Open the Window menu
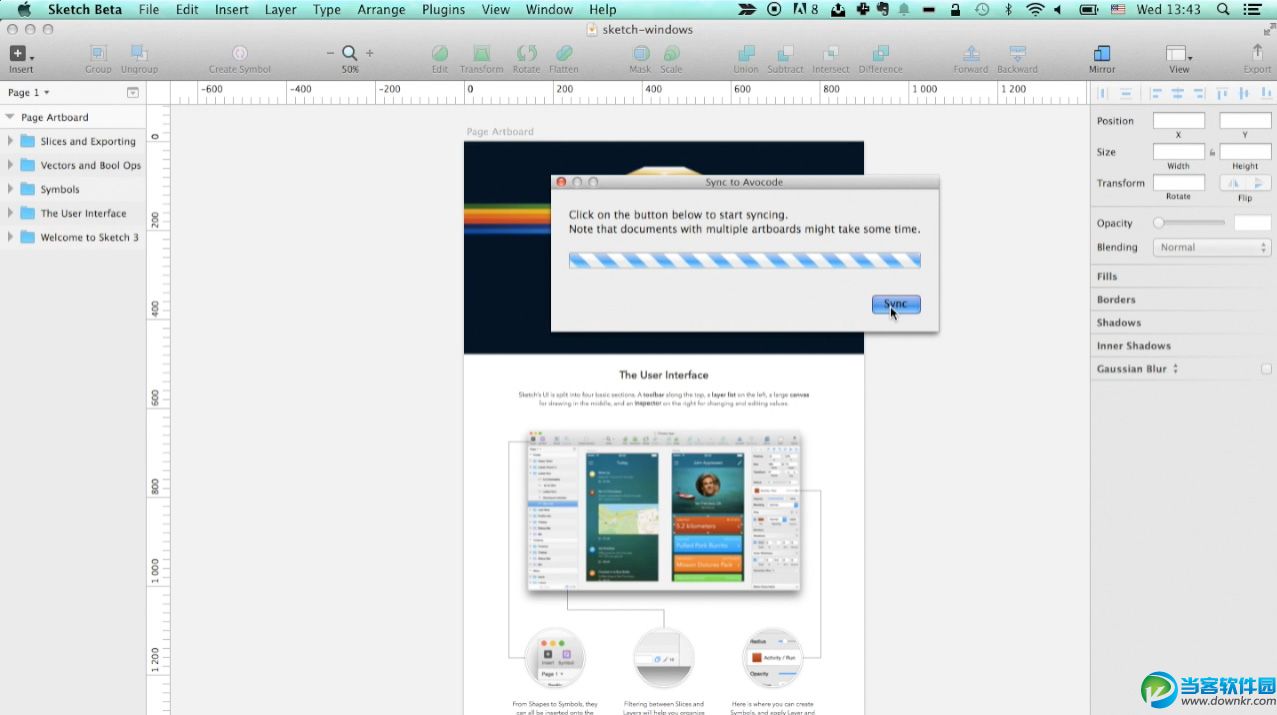Screen dimensions: 1277x715 (549, 9)
